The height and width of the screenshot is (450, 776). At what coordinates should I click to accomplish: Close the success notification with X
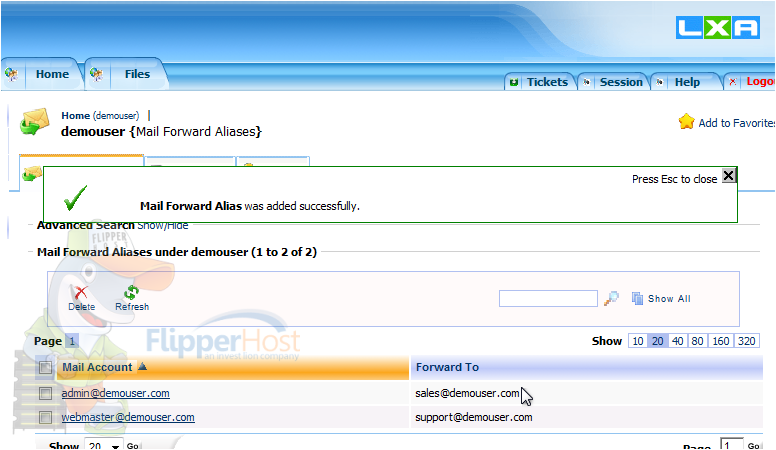728,176
